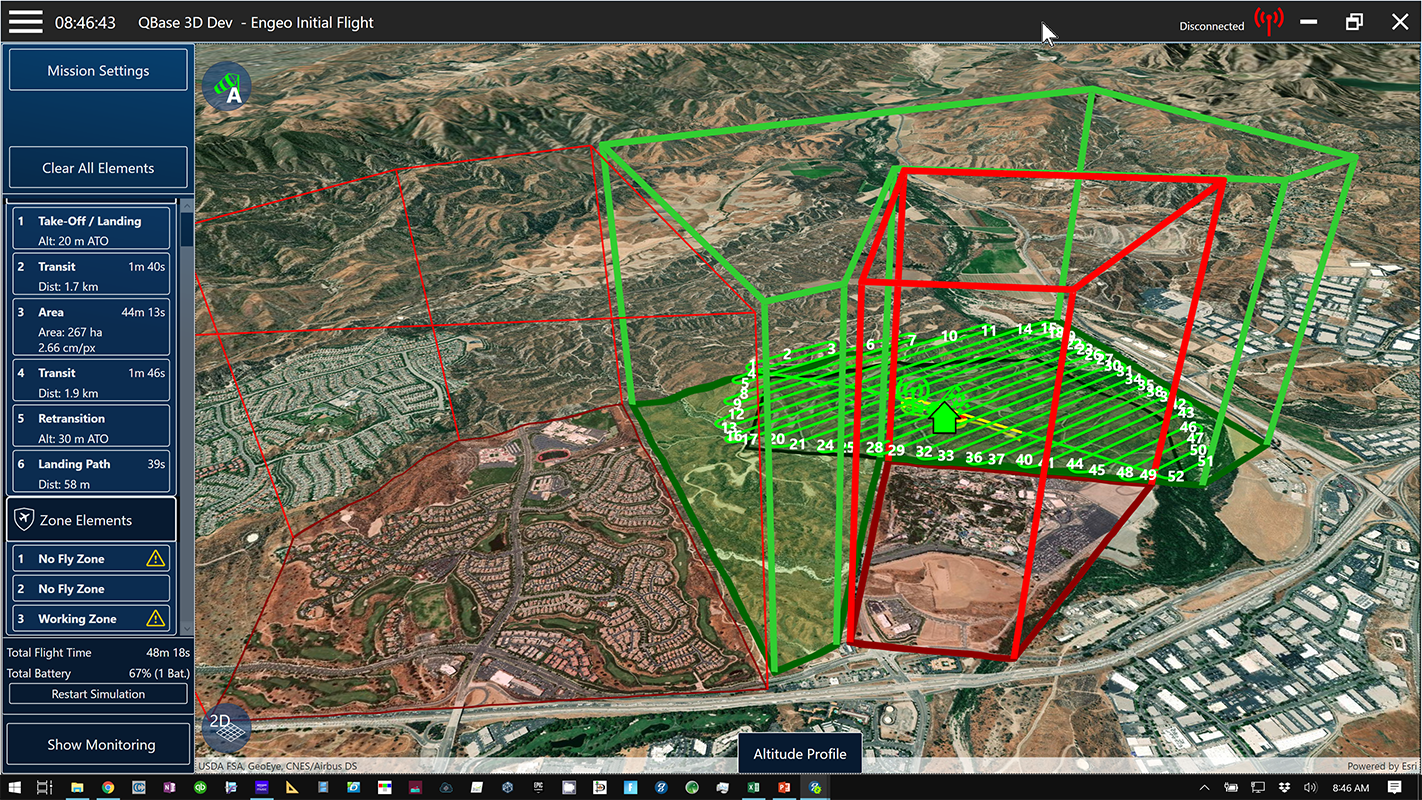1422x800 pixels.
Task: Click the red disconnected antenna icon
Action: click(x=1269, y=22)
